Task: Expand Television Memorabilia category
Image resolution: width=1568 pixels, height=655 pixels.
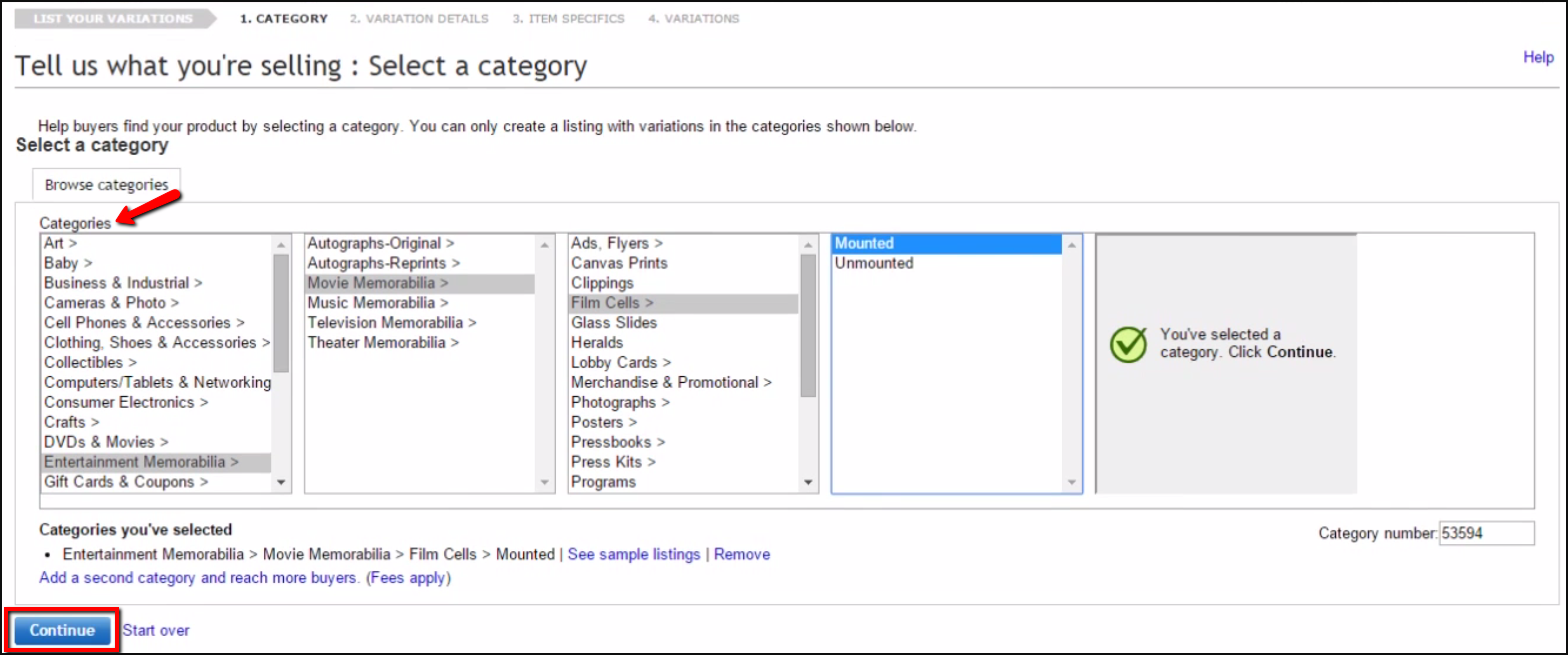Action: point(391,322)
